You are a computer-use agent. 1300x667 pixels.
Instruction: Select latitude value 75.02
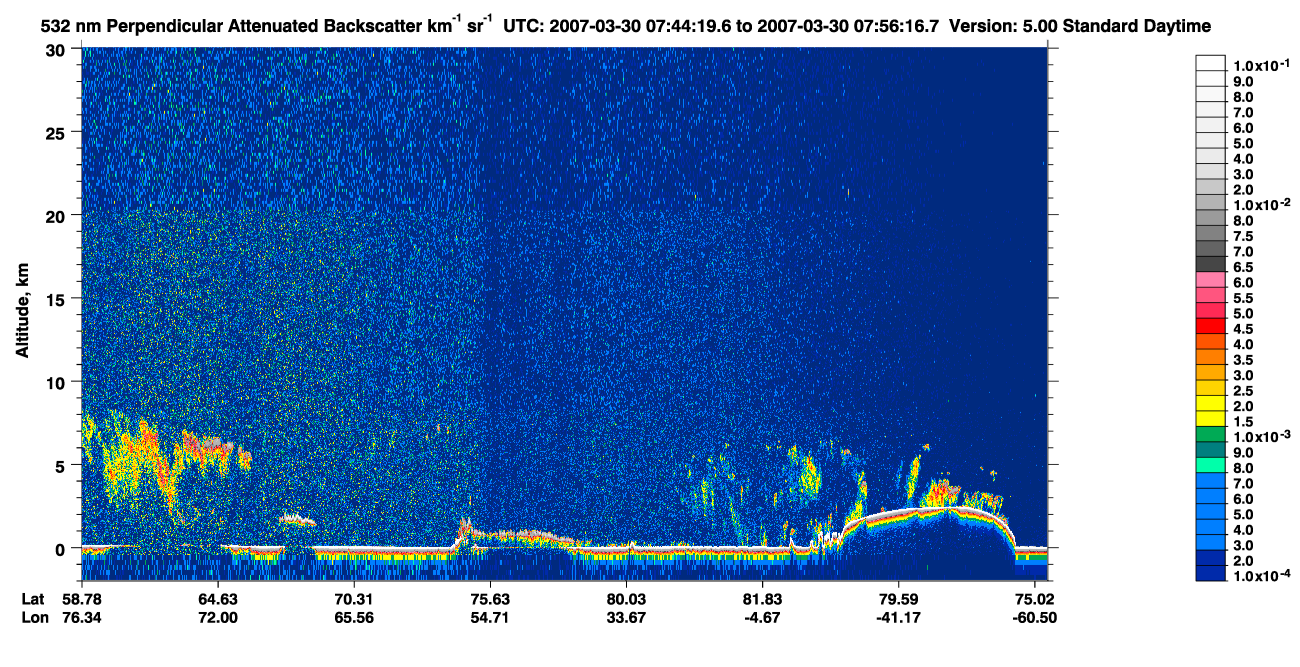tap(1034, 599)
